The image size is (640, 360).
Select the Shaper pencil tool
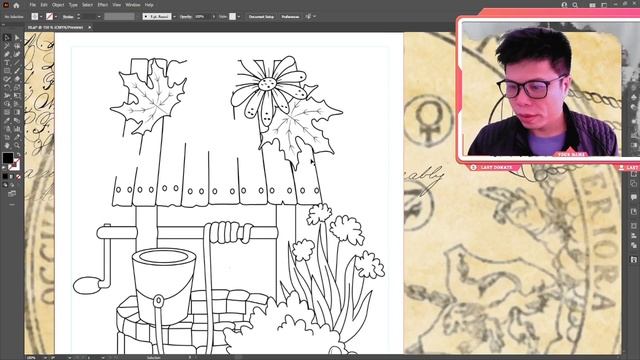[x=7, y=79]
